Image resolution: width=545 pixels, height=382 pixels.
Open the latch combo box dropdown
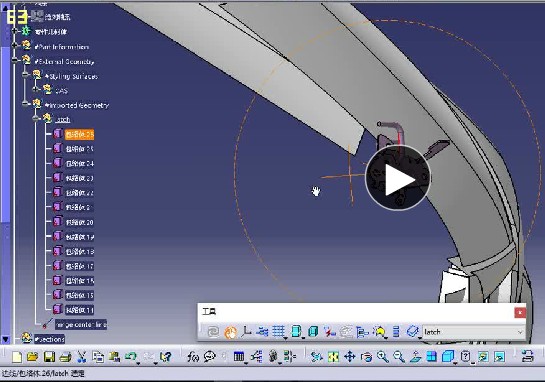tap(520, 332)
